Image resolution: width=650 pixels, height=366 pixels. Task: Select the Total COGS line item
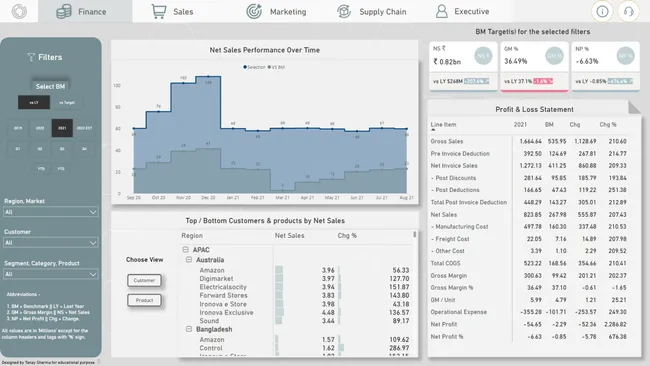tap(529, 263)
